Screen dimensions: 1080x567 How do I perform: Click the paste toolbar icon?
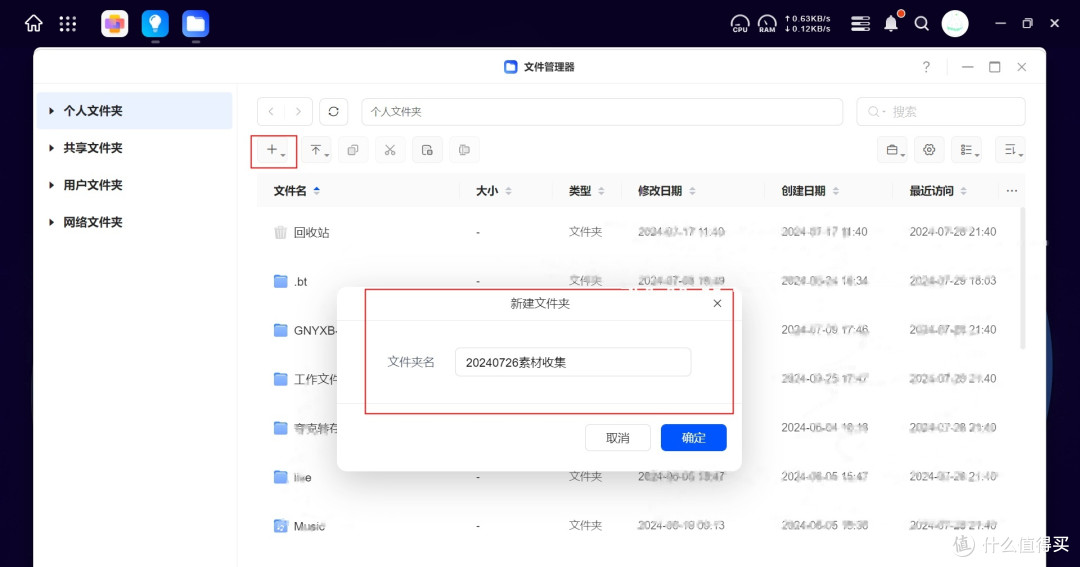(427, 150)
